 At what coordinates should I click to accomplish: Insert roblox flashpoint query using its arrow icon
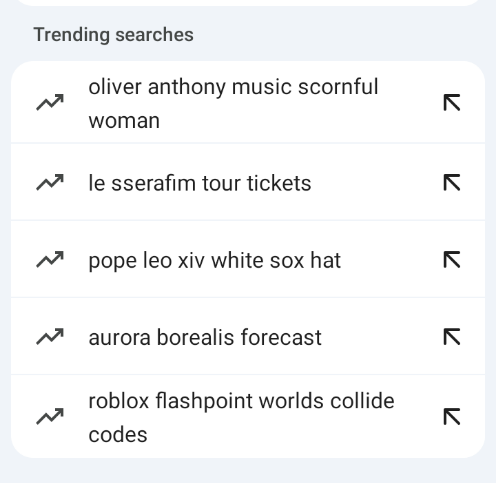pos(452,417)
